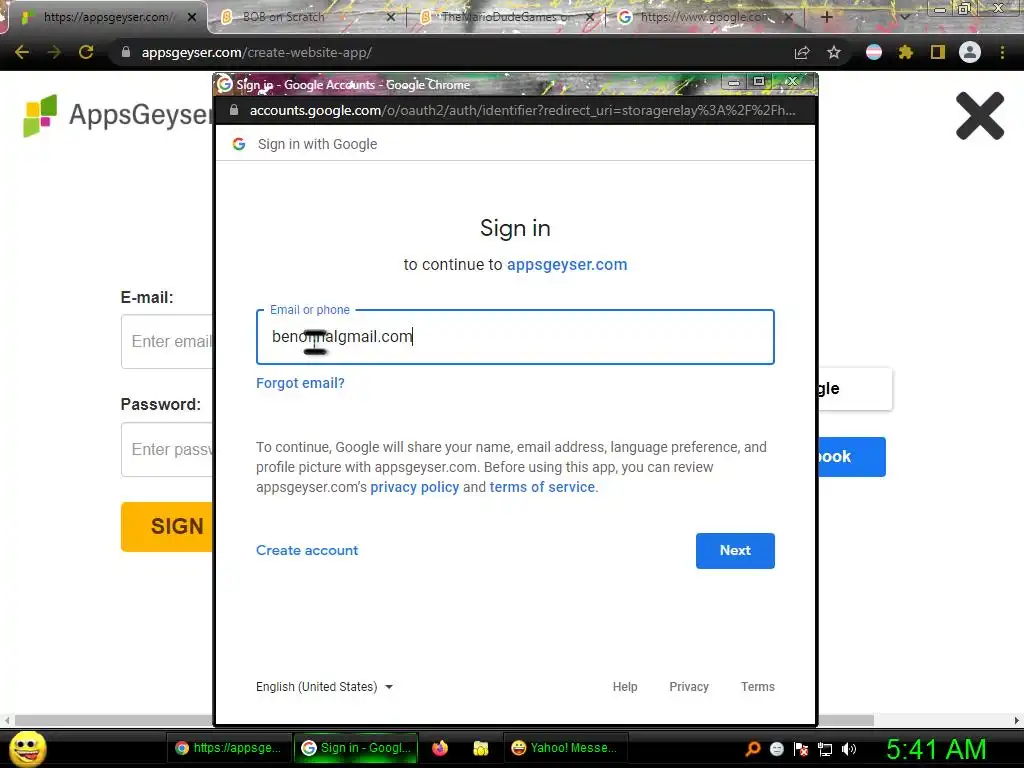Image resolution: width=1024 pixels, height=768 pixels.
Task: Switch to the Sign in - Googl... taskbar window
Action: (357, 748)
